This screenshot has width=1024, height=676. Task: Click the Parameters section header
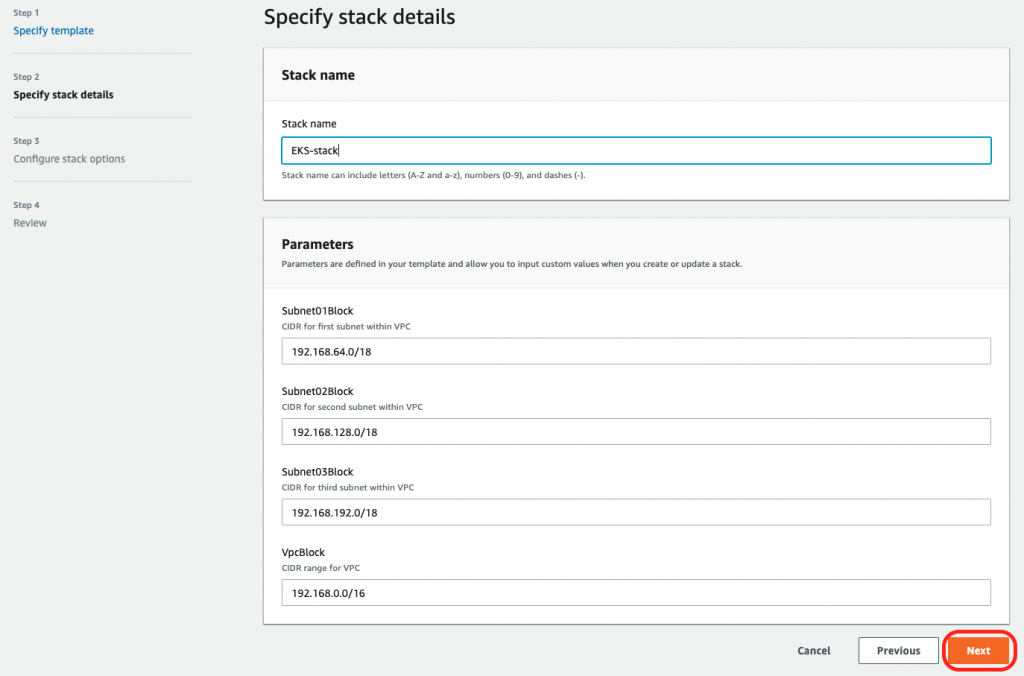[x=318, y=244]
